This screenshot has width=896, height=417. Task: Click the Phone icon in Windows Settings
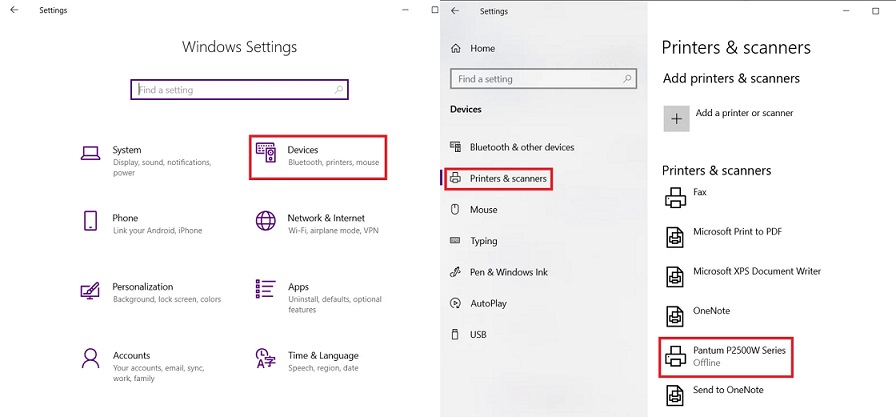click(90, 220)
